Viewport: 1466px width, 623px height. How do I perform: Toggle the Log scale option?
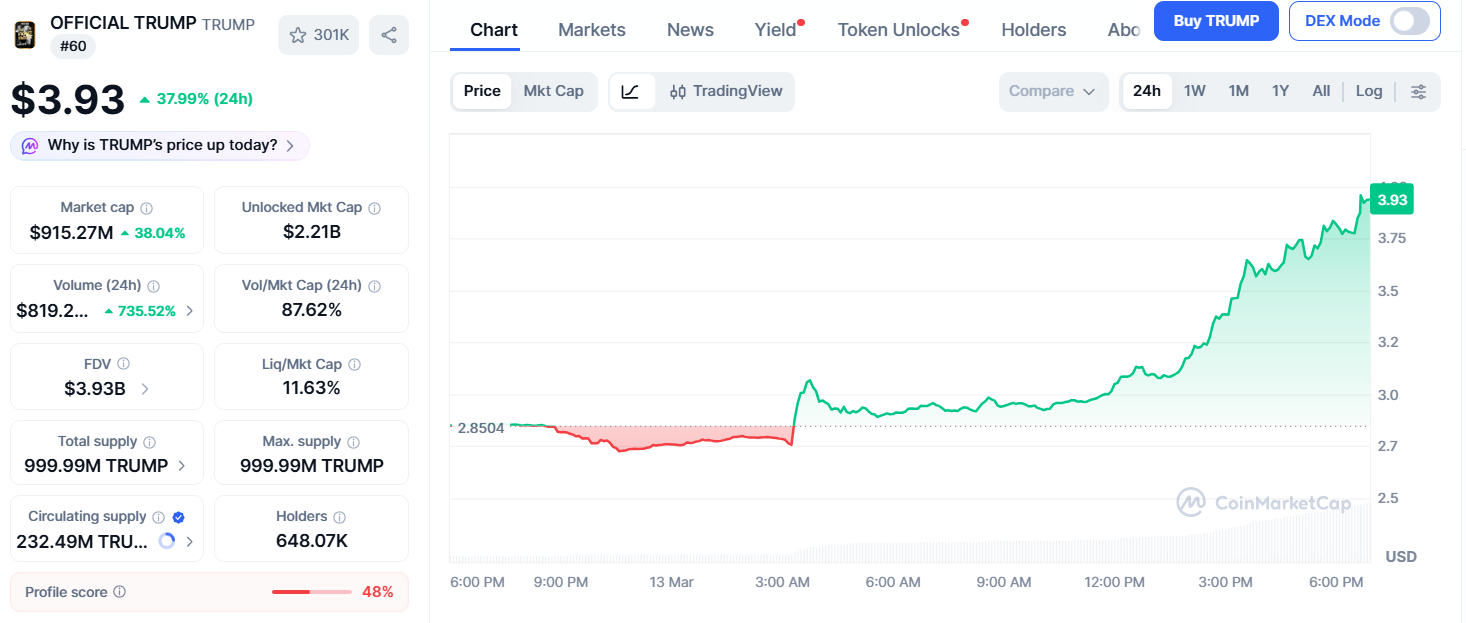(x=1369, y=91)
